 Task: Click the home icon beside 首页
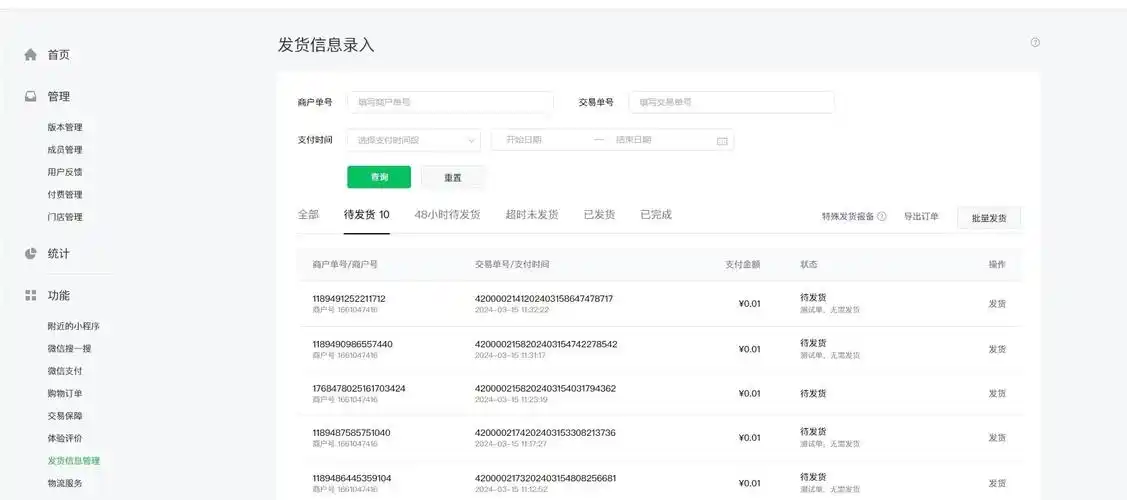(x=30, y=55)
